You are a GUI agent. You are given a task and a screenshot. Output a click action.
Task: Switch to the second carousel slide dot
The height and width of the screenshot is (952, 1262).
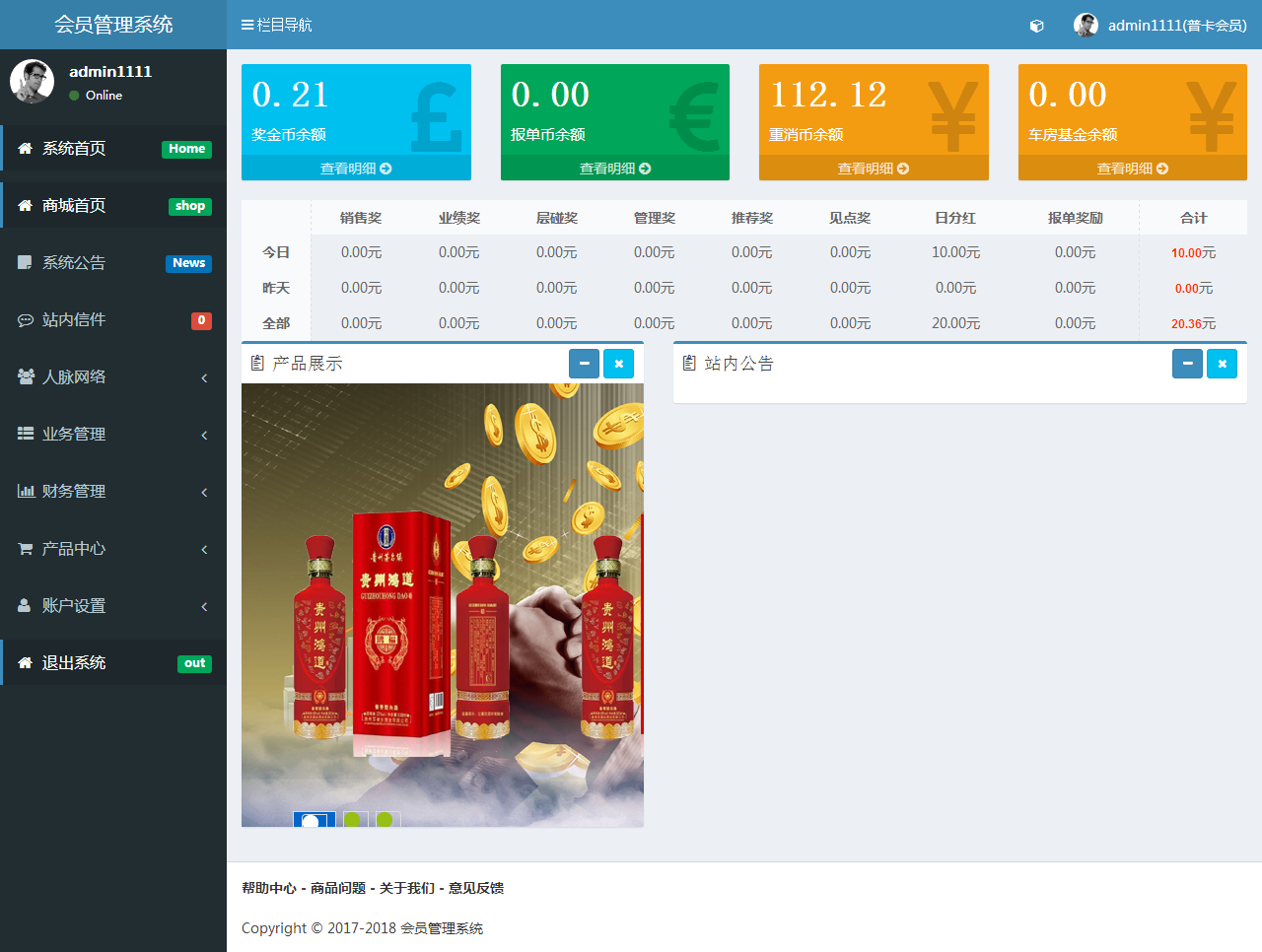coord(352,819)
